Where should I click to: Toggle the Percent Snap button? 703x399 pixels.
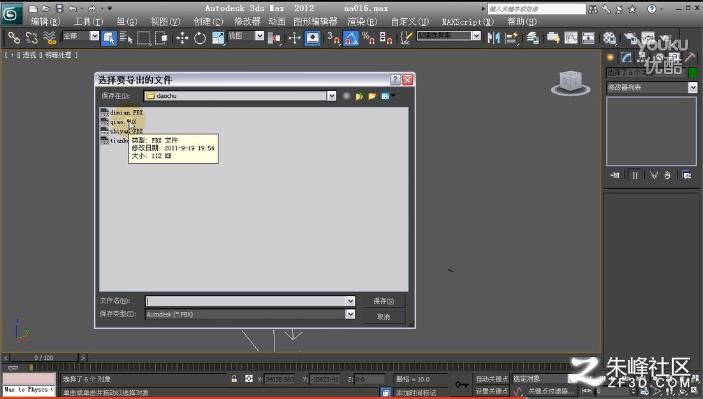pyautogui.click(x=369, y=38)
